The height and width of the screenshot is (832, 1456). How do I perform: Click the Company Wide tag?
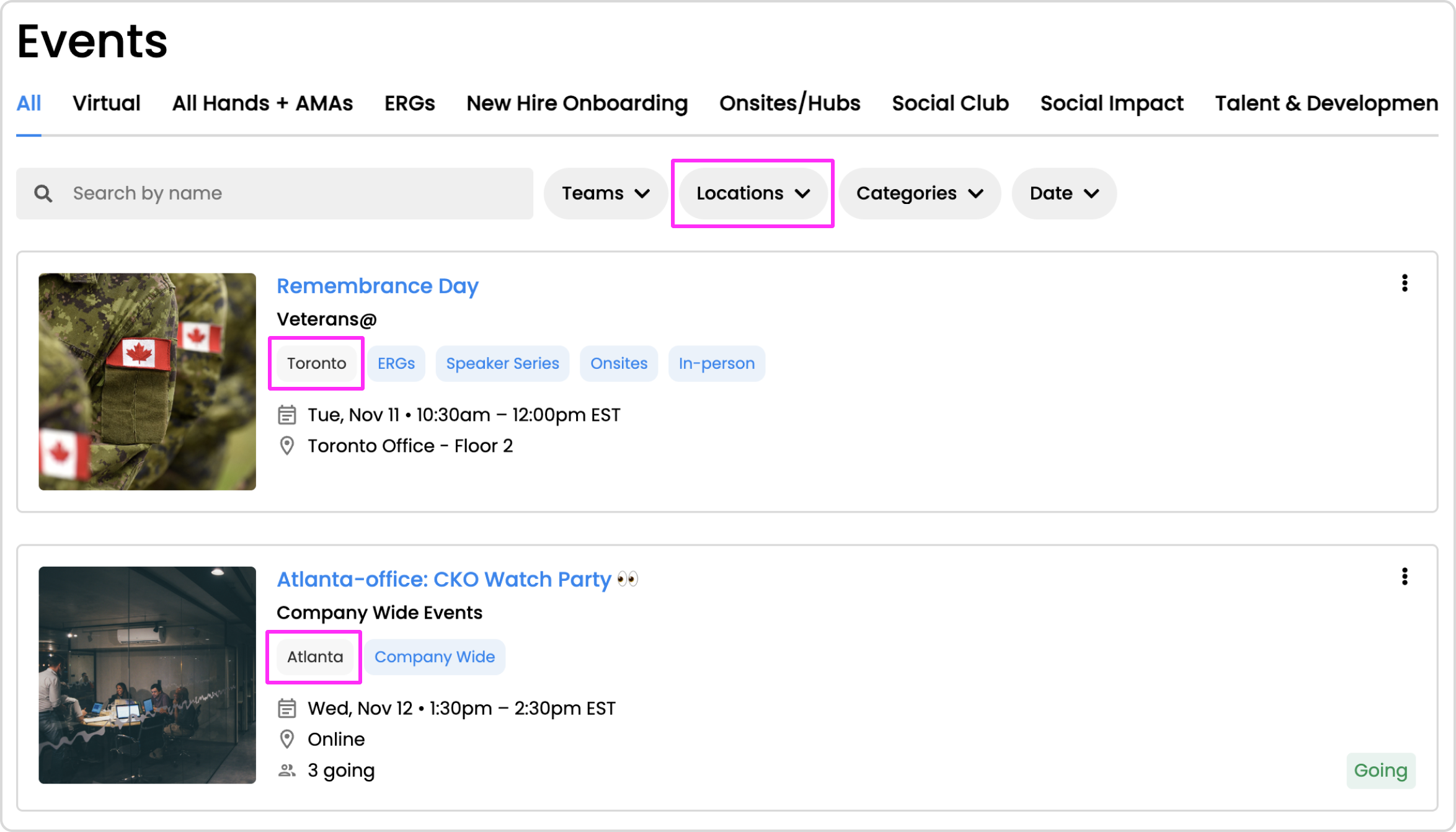[x=434, y=657]
